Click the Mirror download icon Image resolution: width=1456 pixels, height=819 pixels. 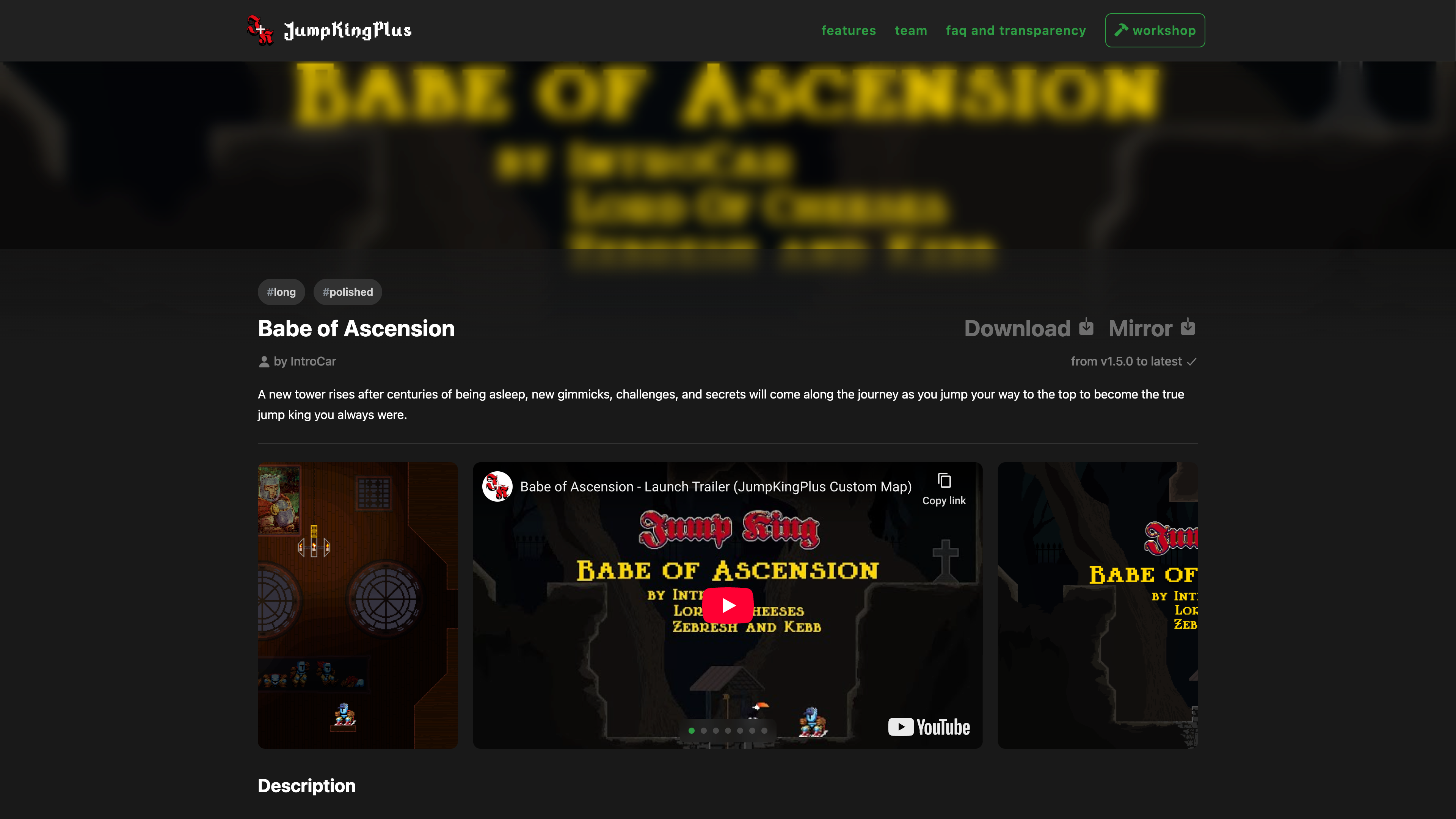click(1188, 327)
